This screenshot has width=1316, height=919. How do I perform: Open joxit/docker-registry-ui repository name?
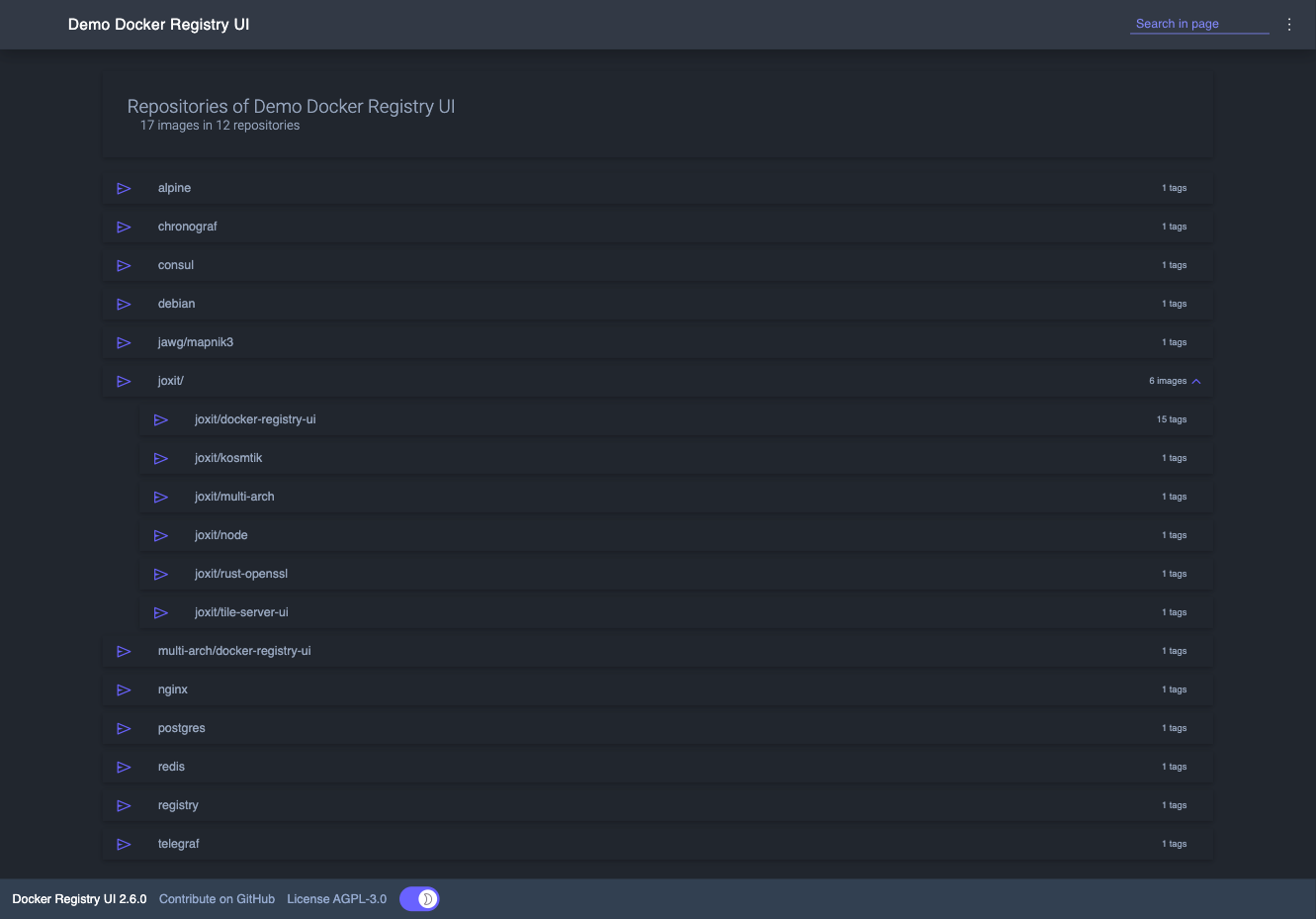[255, 419]
